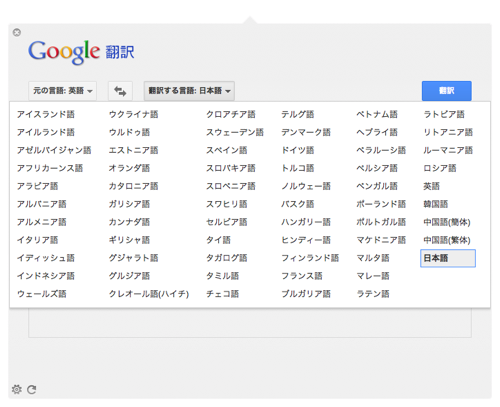Choose クレオール語(ハイチ)
Viewport: 500px width, 407px height.
[149, 294]
